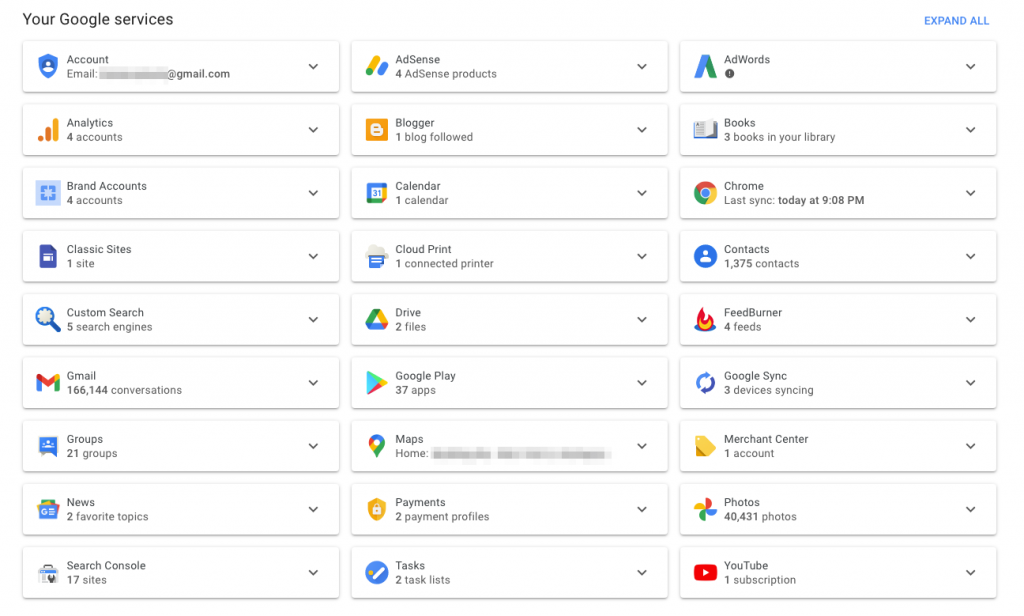Viewport: 1024px width, 616px height.
Task: Click the Contacts icon
Action: coord(705,256)
